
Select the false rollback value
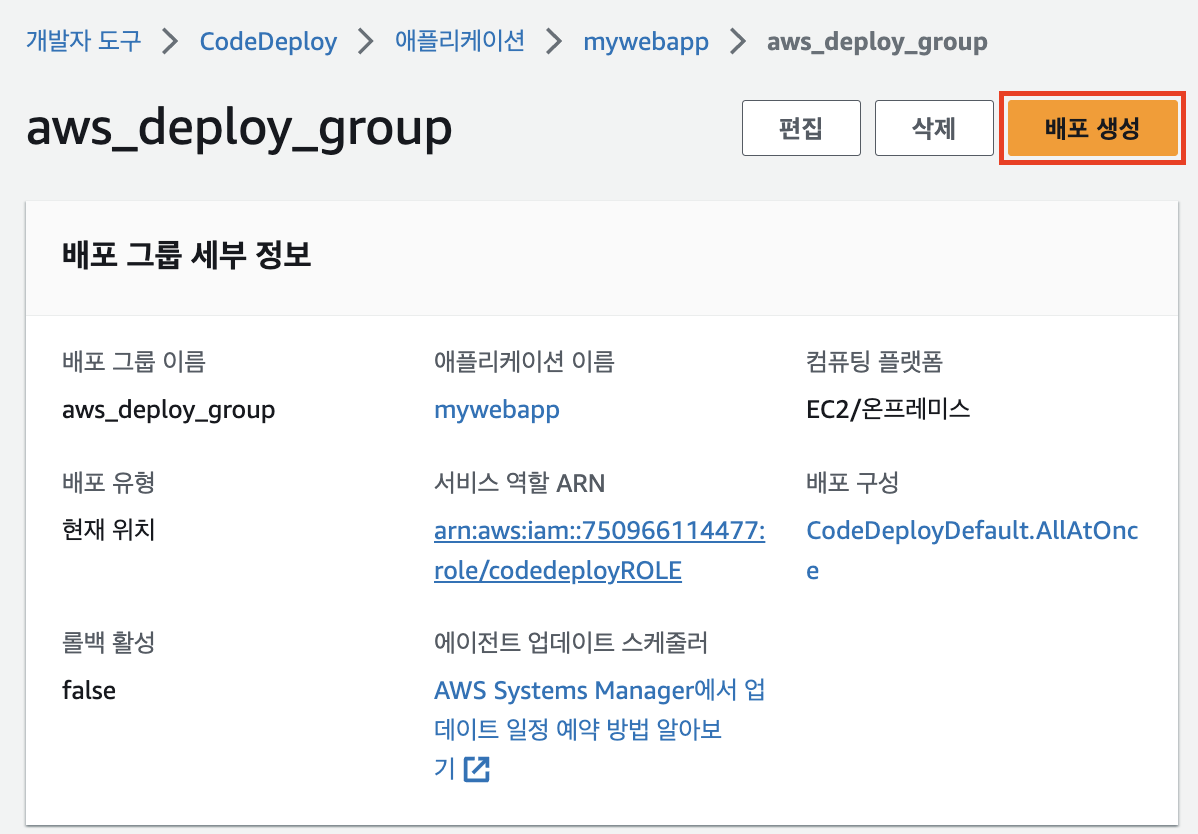pyautogui.click(x=89, y=690)
